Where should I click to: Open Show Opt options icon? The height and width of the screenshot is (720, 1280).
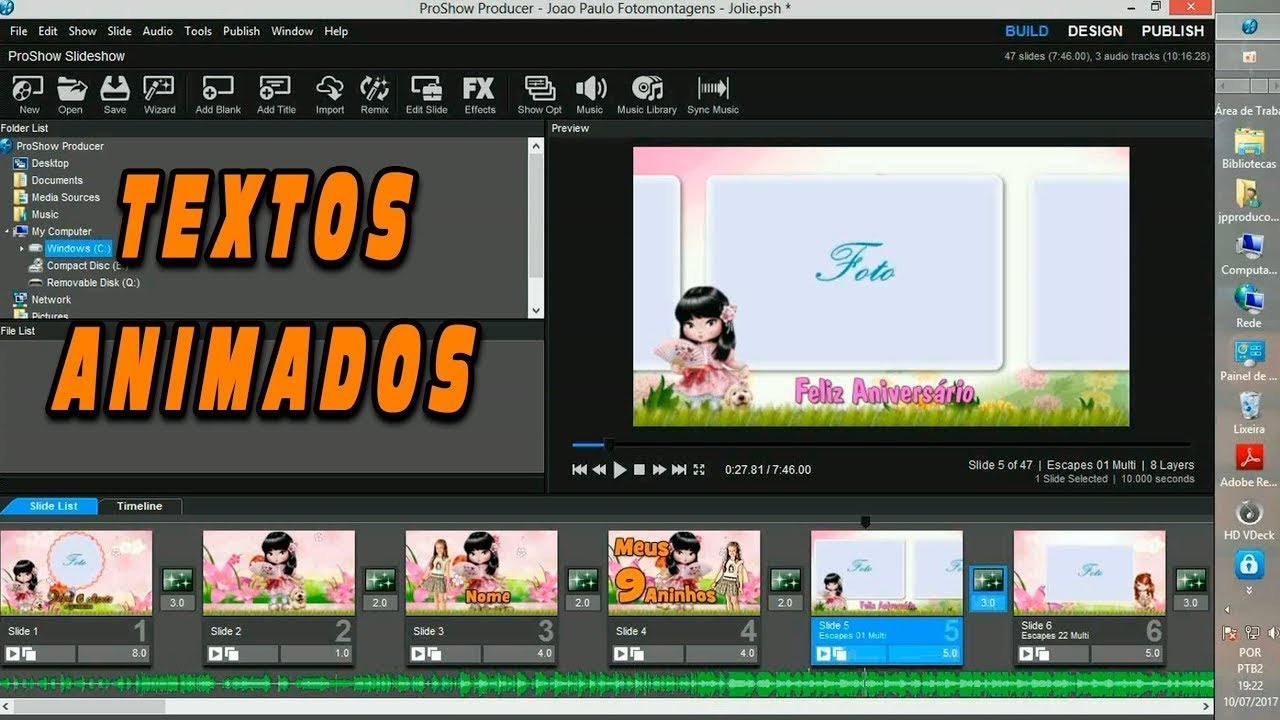coord(539,95)
